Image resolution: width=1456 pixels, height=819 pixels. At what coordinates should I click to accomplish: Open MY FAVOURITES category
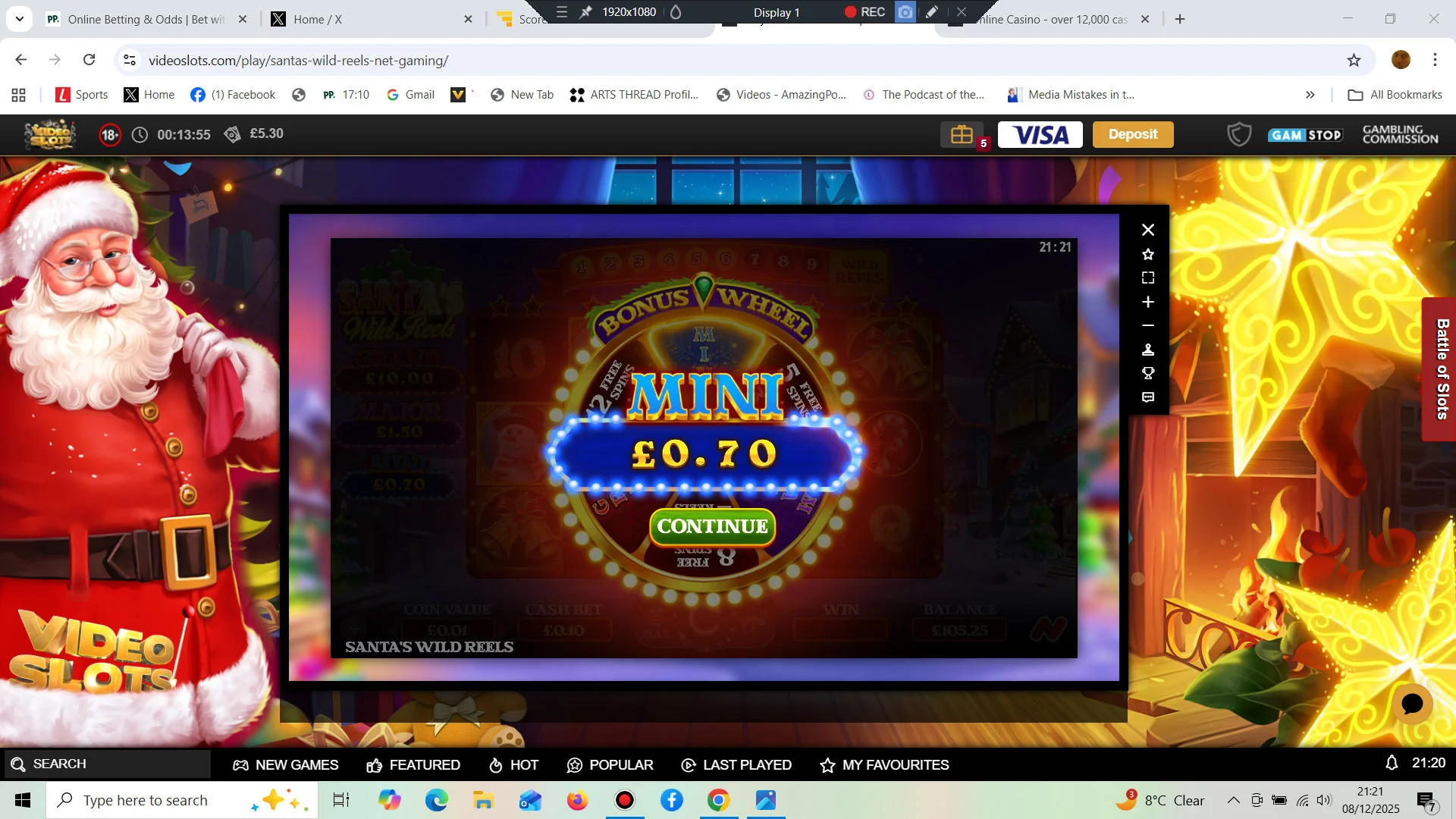pos(884,764)
